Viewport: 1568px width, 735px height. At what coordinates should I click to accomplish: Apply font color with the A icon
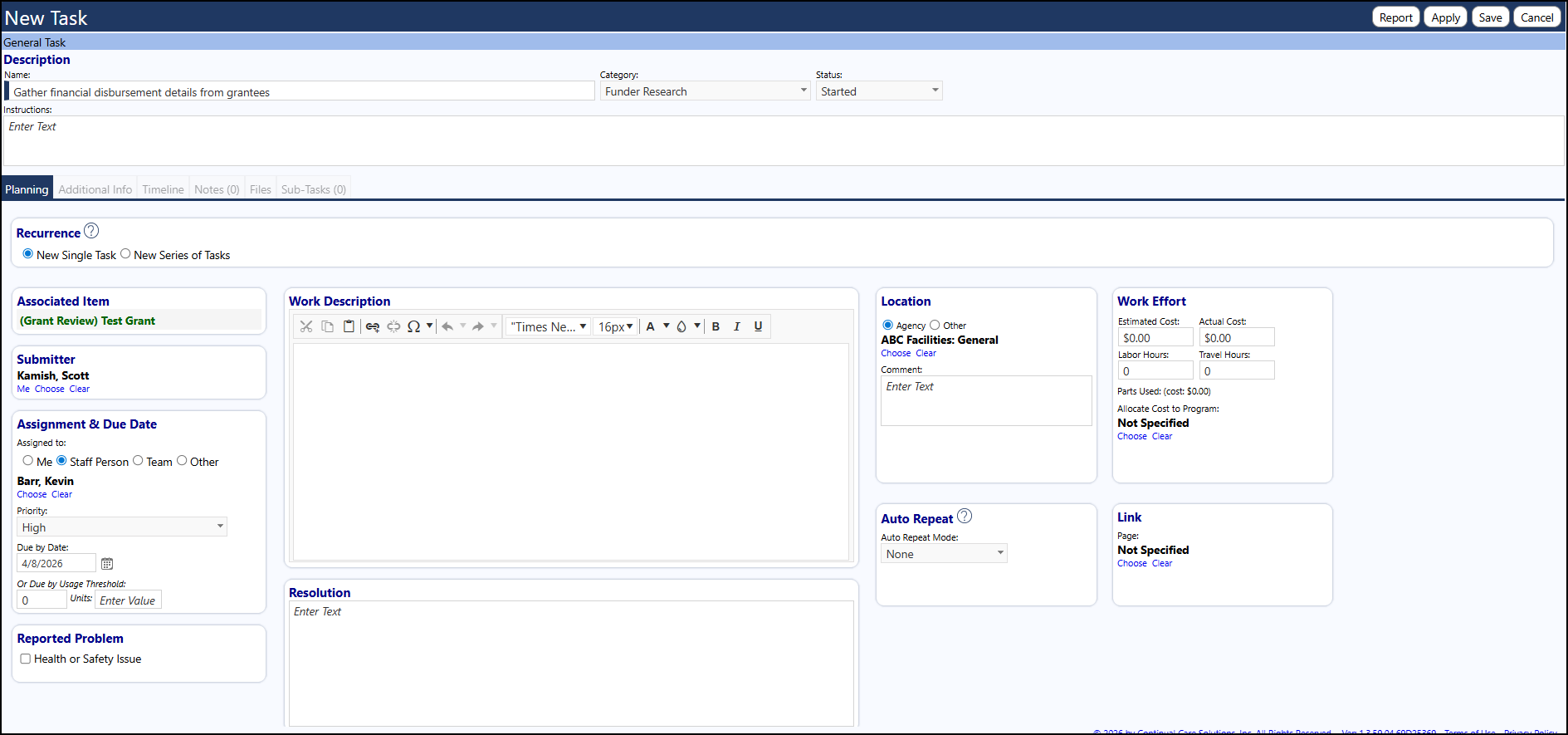(x=651, y=326)
